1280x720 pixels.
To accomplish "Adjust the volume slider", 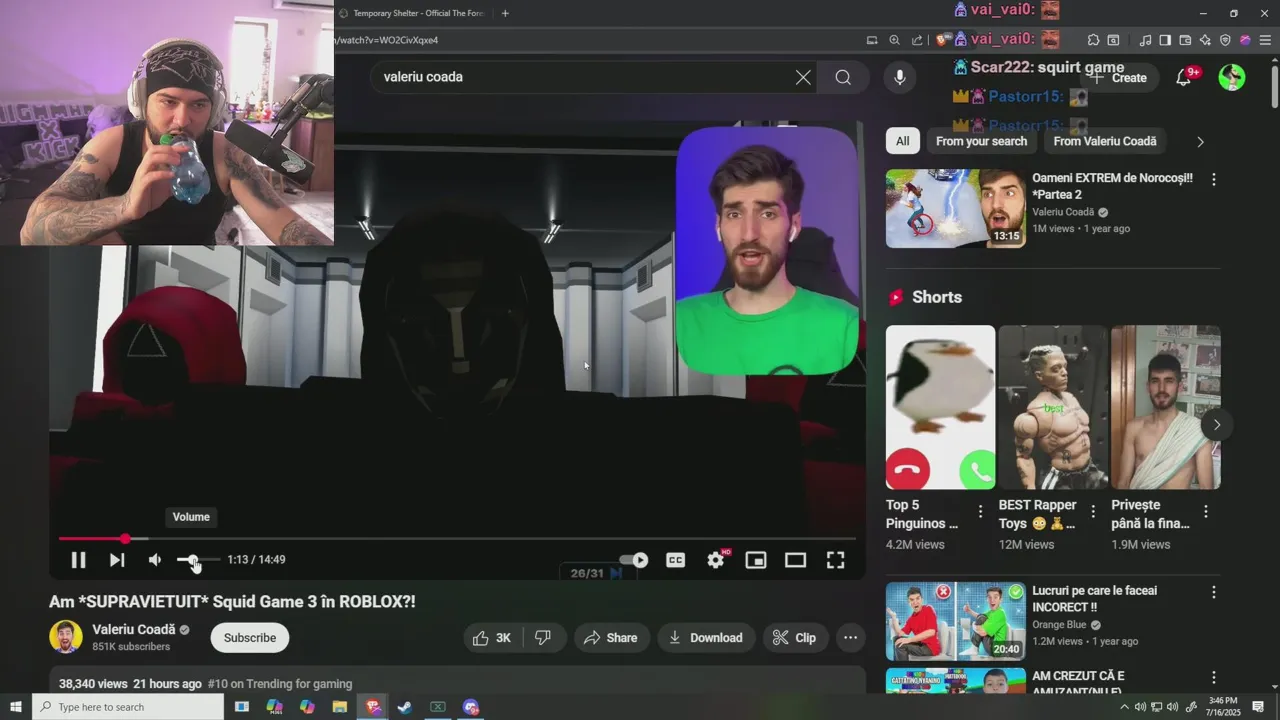I will click(197, 560).
